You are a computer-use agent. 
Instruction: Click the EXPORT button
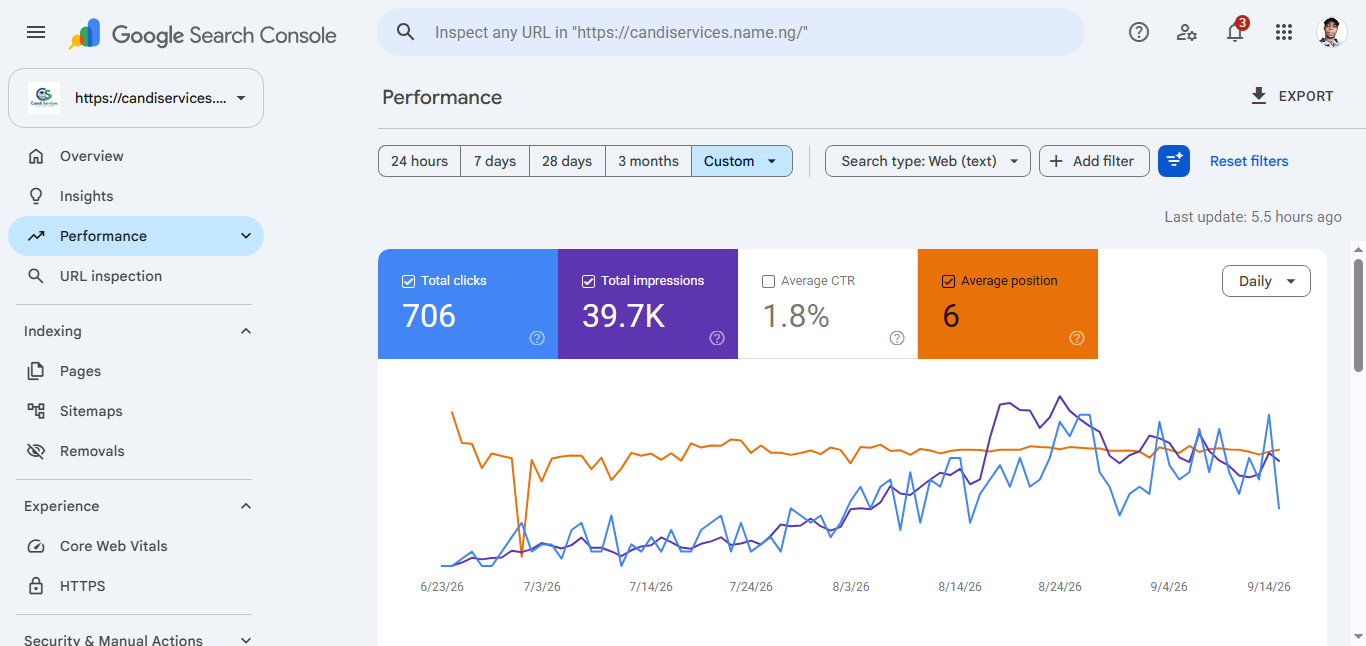point(1292,96)
